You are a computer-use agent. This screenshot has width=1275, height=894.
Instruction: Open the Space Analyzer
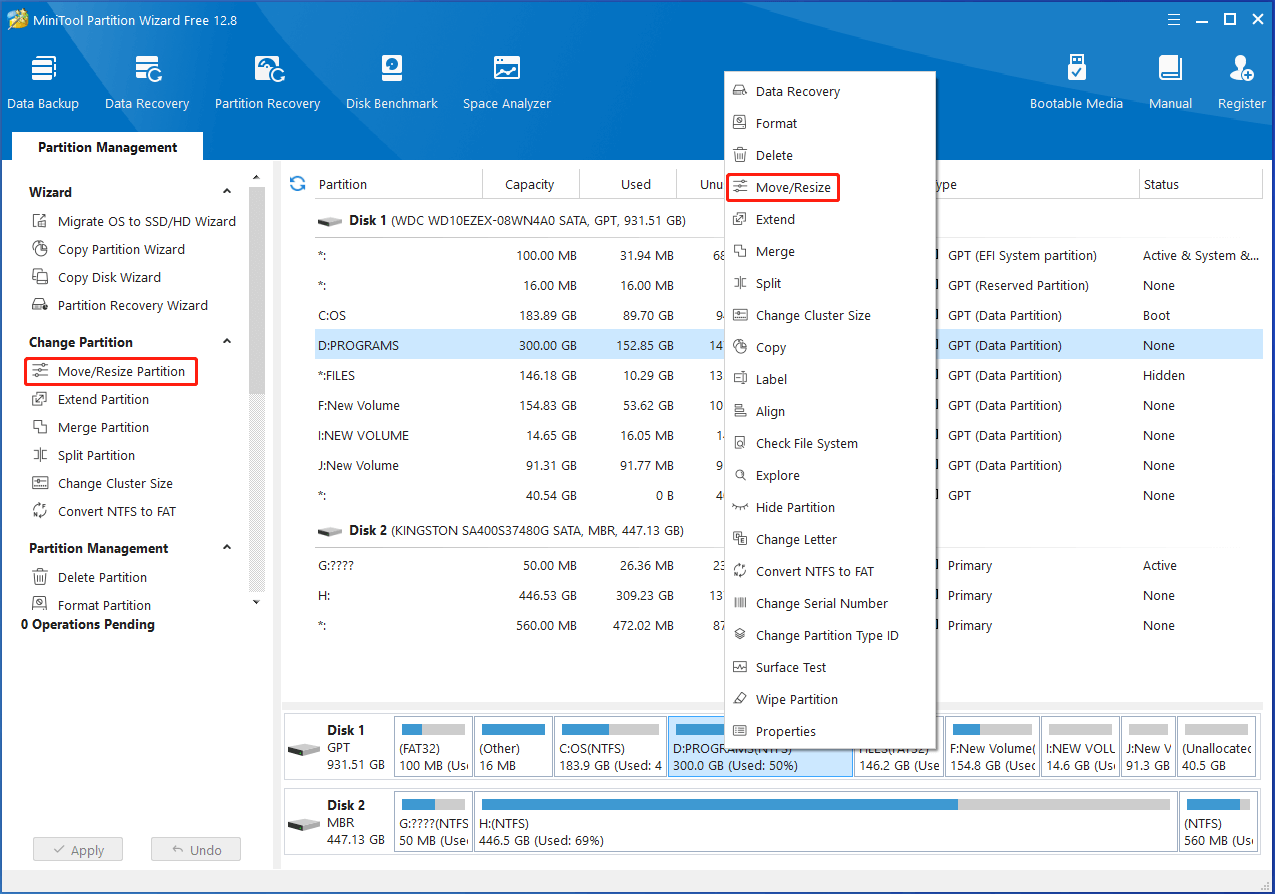click(506, 82)
